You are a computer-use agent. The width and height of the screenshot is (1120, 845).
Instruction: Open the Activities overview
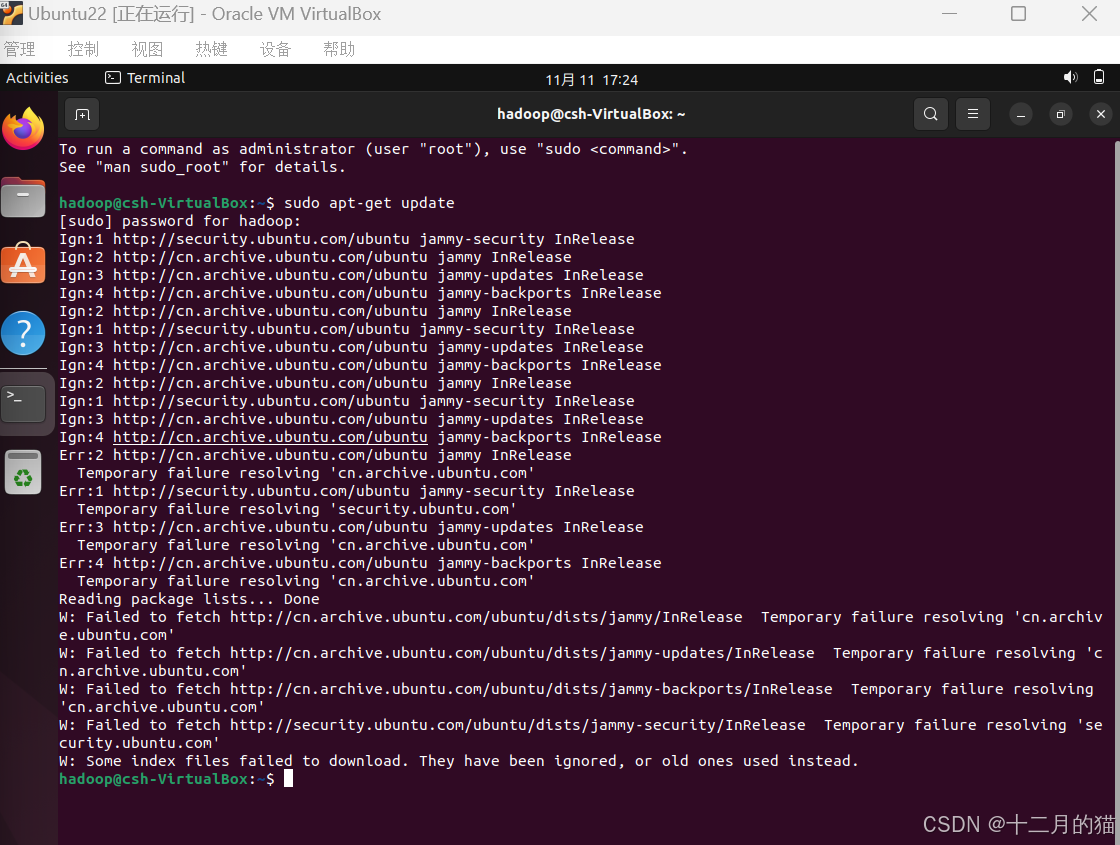click(x=37, y=78)
